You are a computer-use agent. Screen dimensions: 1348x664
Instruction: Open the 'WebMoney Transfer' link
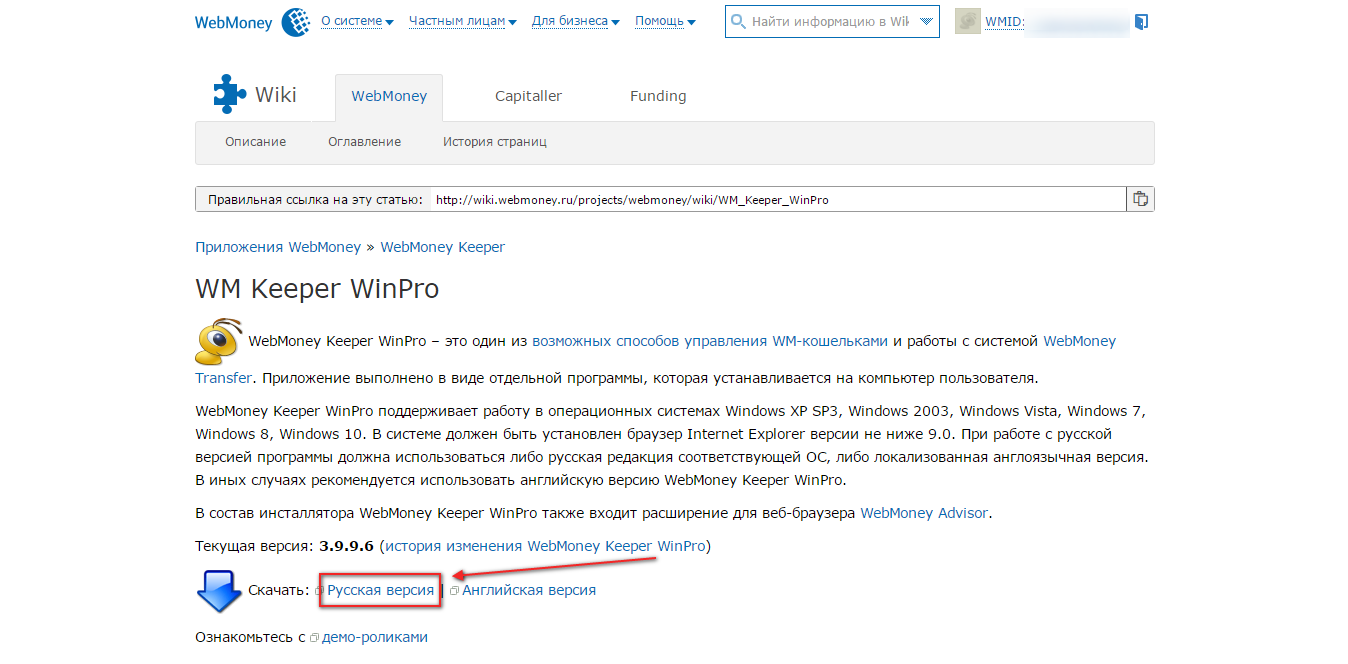(1079, 341)
